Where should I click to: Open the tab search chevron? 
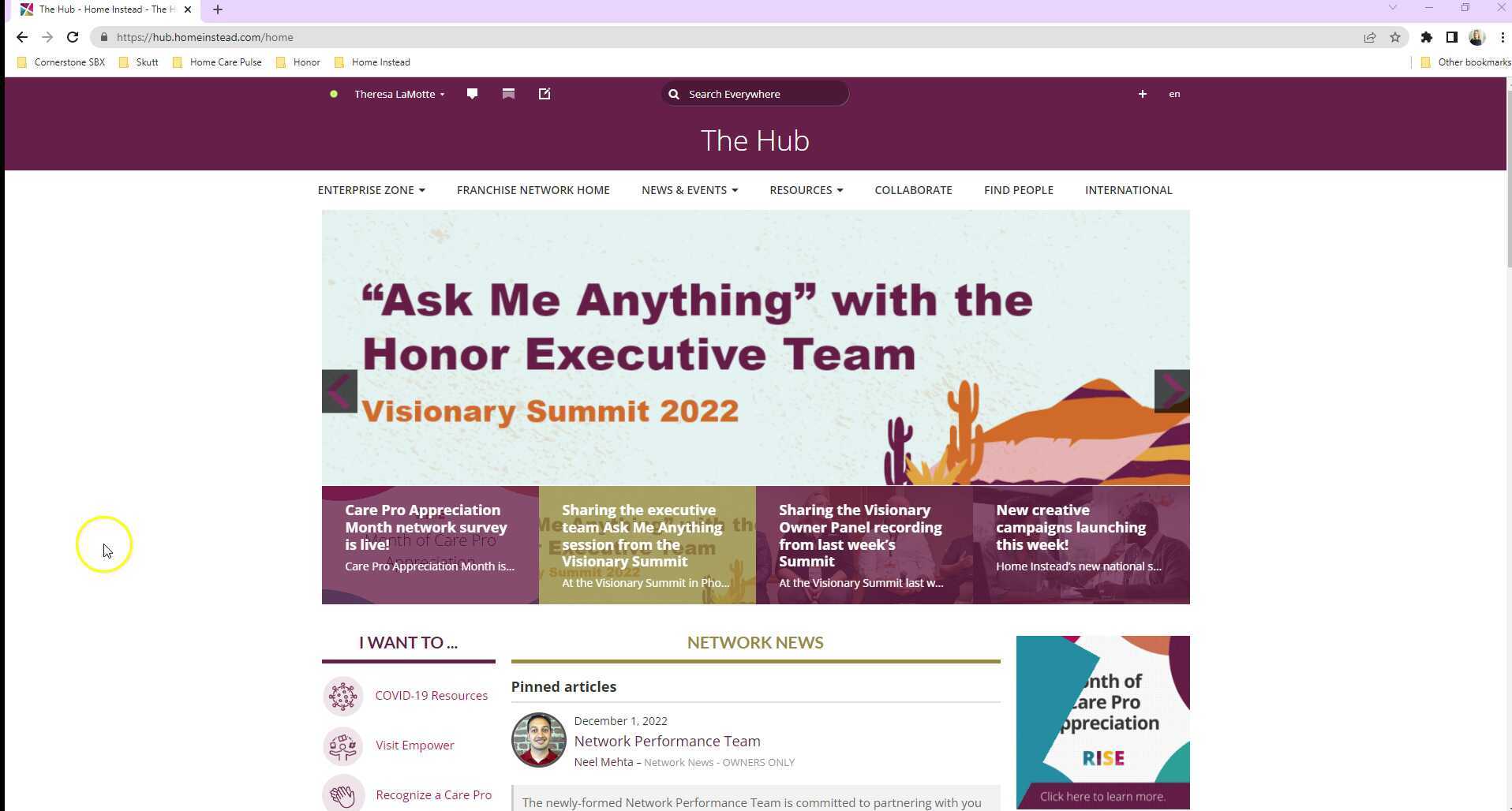1393,8
